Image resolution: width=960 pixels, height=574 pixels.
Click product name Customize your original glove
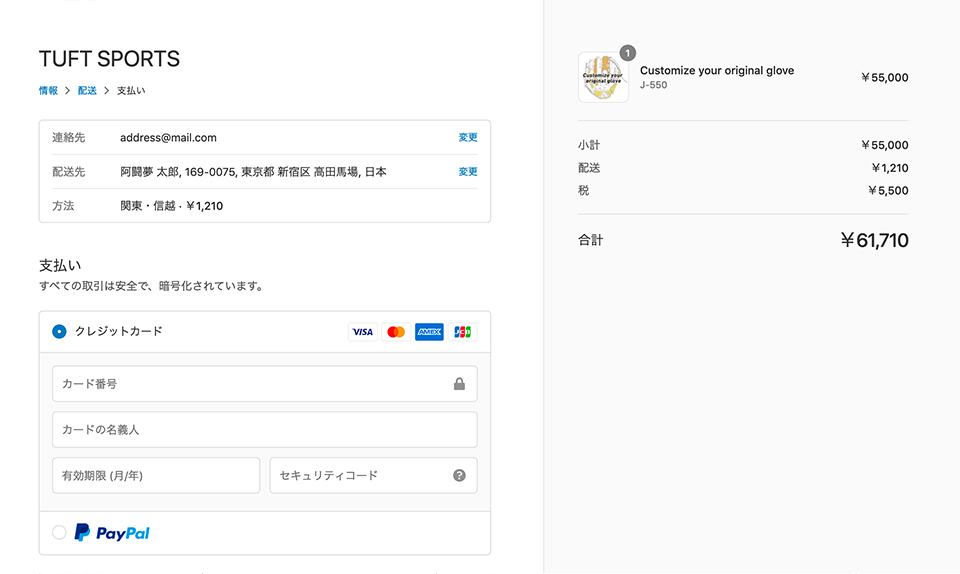717,70
